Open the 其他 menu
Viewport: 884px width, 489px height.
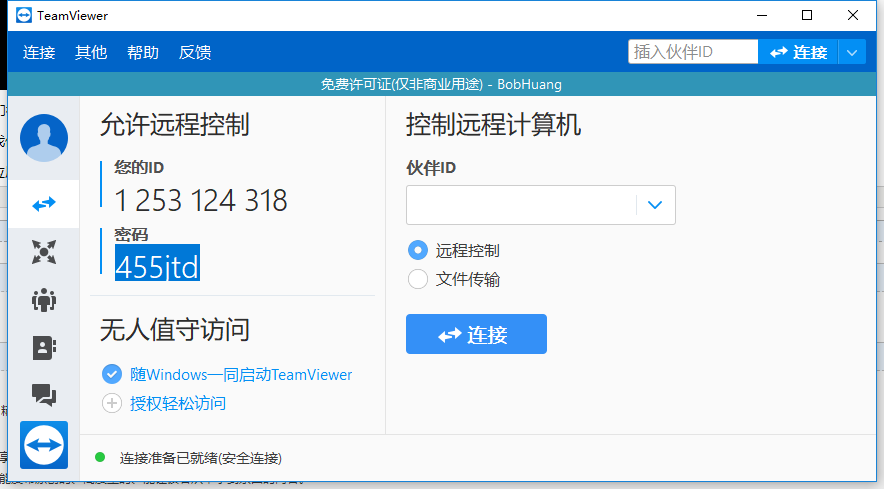[x=91, y=52]
